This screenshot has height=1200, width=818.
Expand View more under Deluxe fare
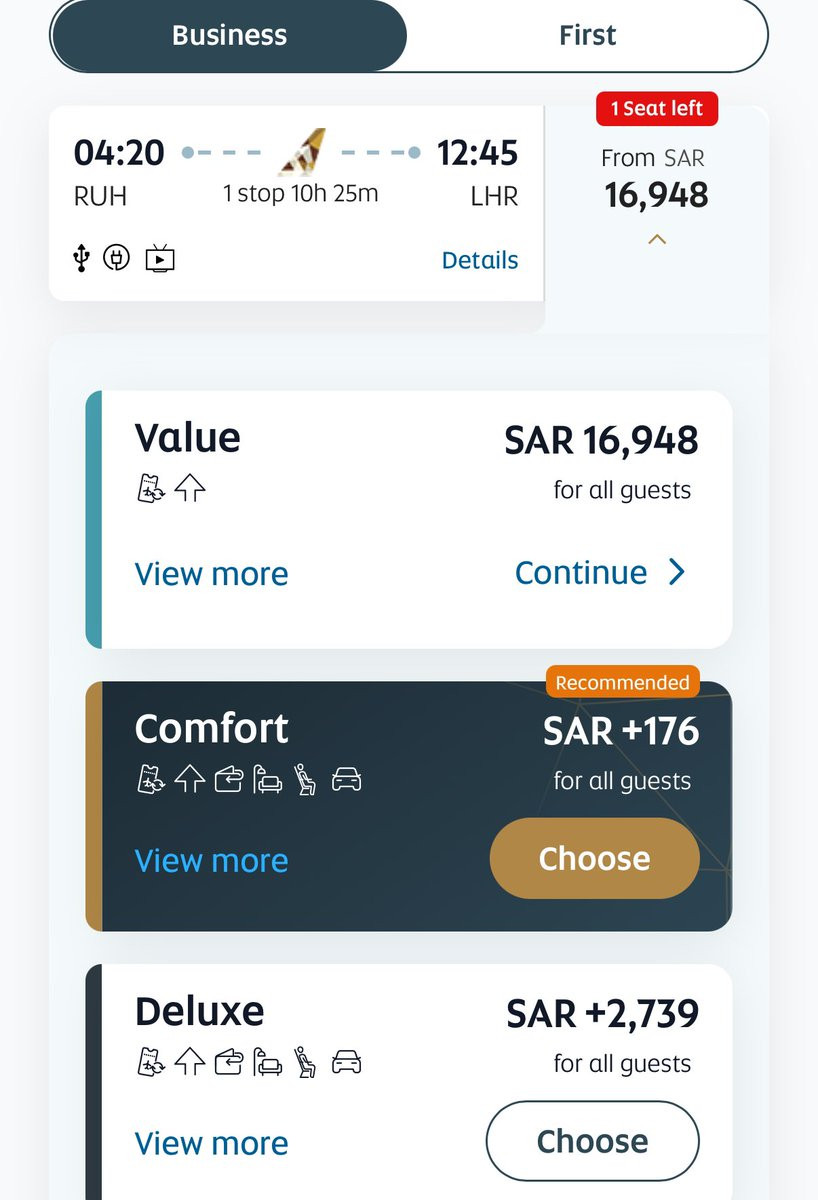click(211, 1143)
